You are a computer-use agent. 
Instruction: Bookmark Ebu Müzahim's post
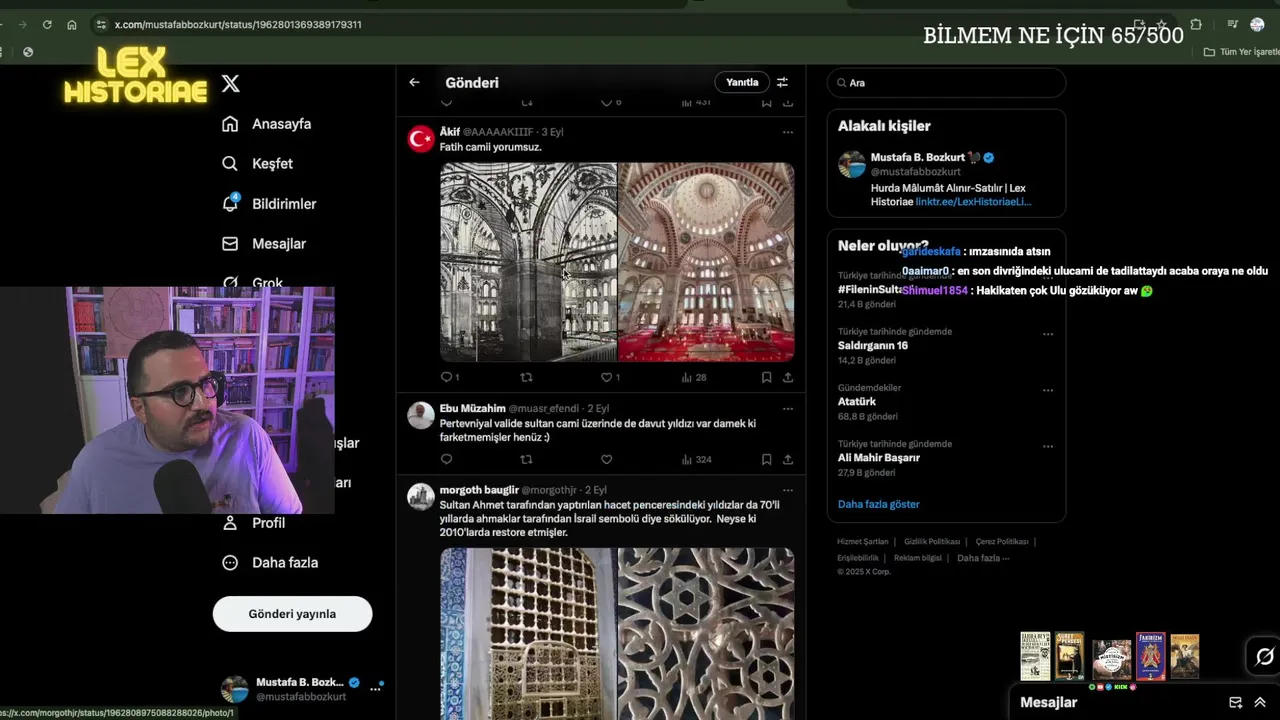pos(766,460)
